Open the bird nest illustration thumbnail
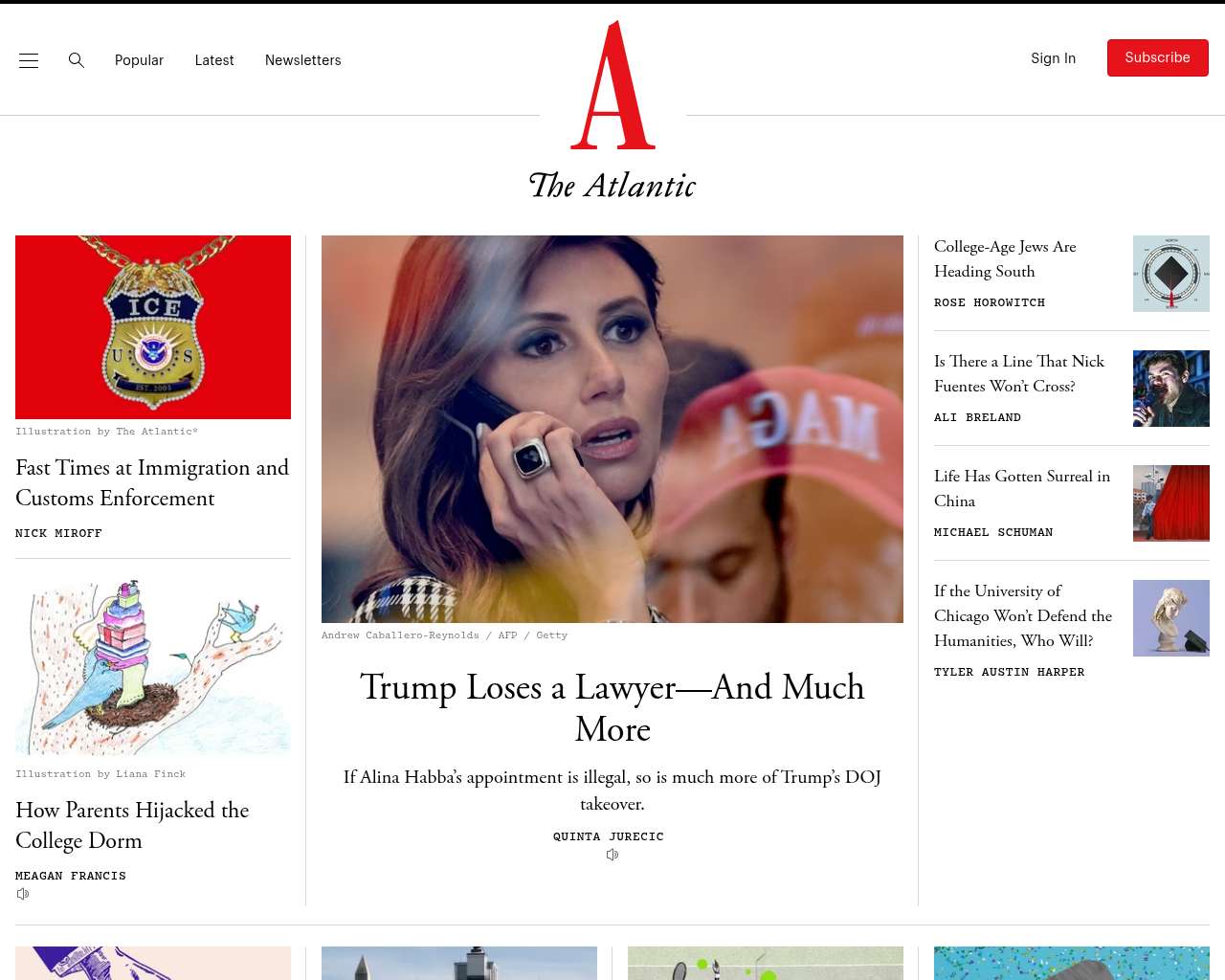Viewport: 1225px width, 980px height. 153,666
